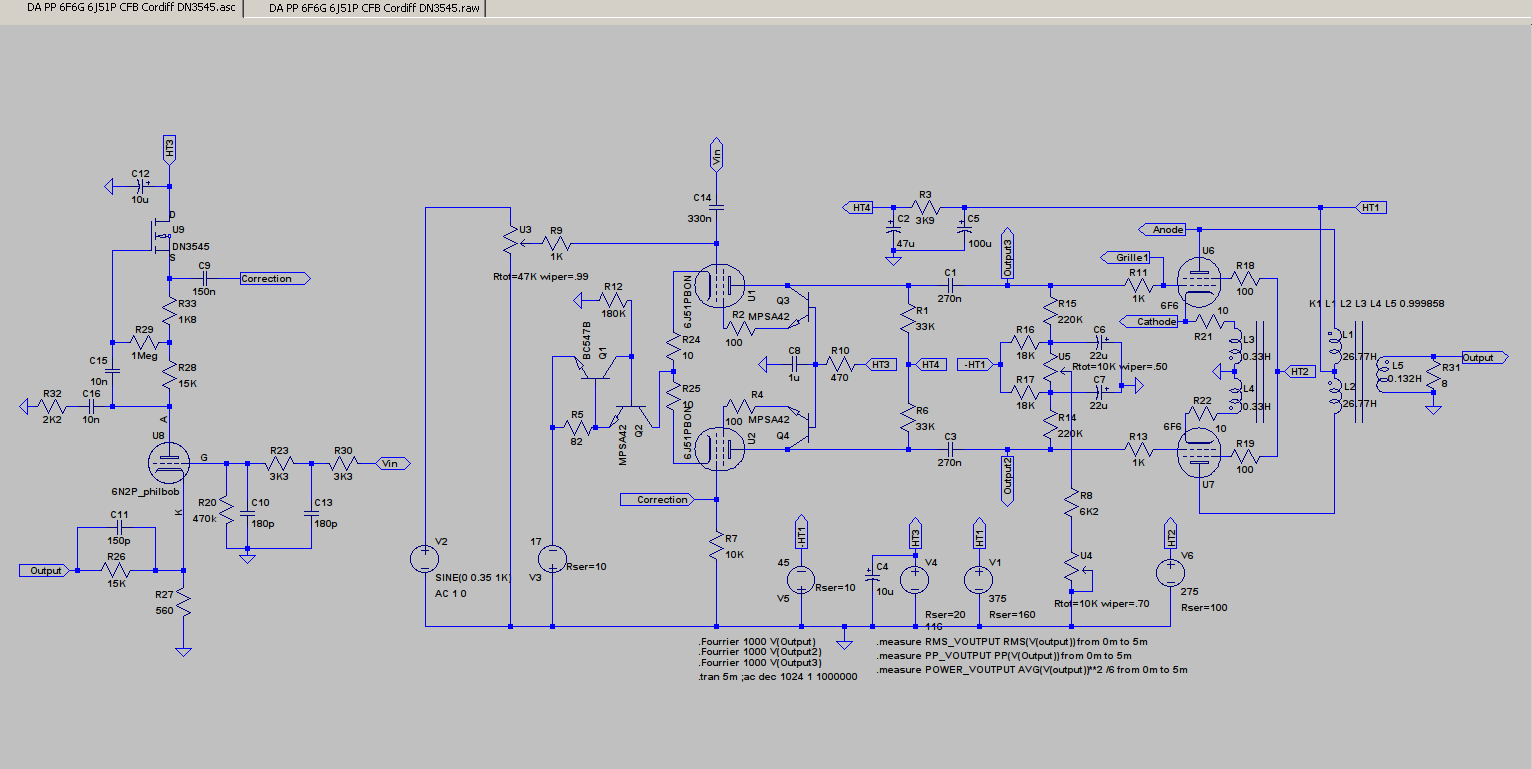The image size is (1532, 769).
Task: Select the C14 330n capacitor symbol
Action: click(x=717, y=209)
